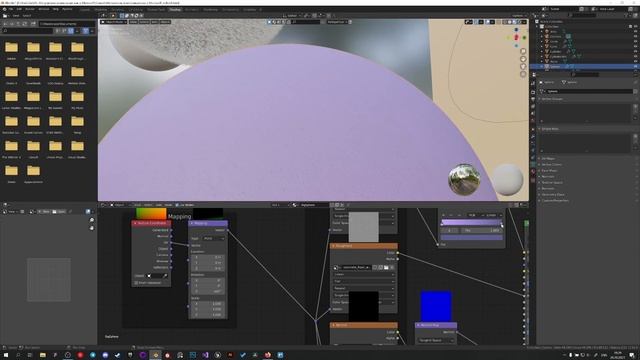Open the Object Data properties tab icon
The width and height of the screenshot is (640, 360).
(533, 164)
